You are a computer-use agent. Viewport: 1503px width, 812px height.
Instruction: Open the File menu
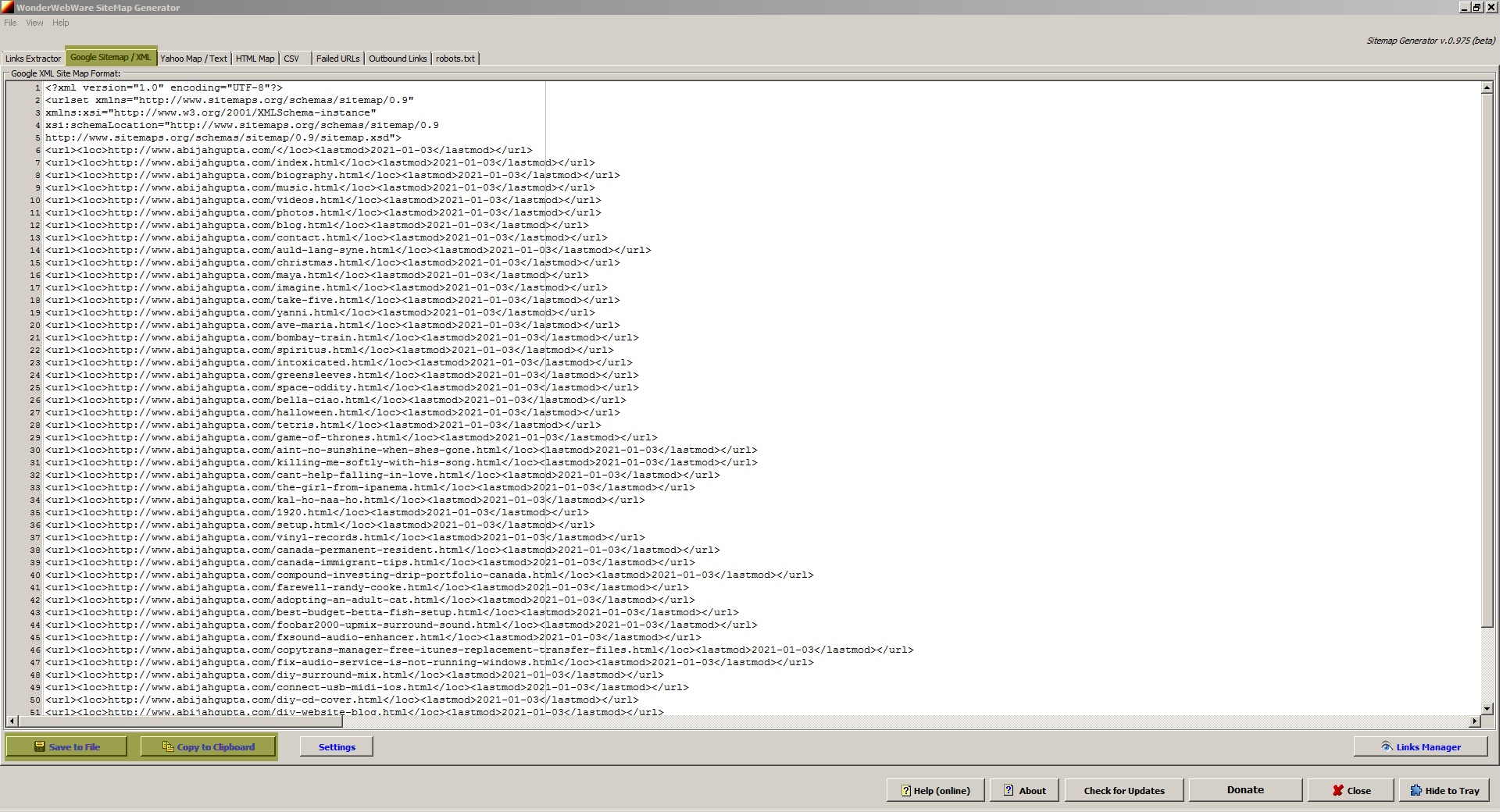(x=10, y=23)
